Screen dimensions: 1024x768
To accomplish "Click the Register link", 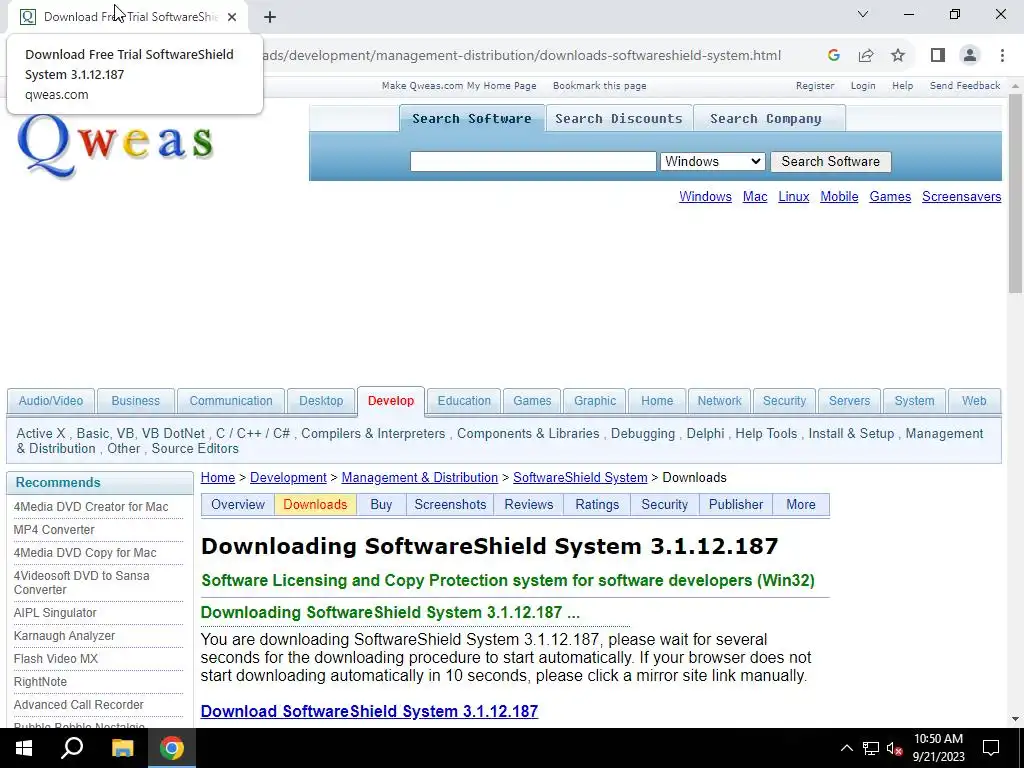I will (815, 86).
